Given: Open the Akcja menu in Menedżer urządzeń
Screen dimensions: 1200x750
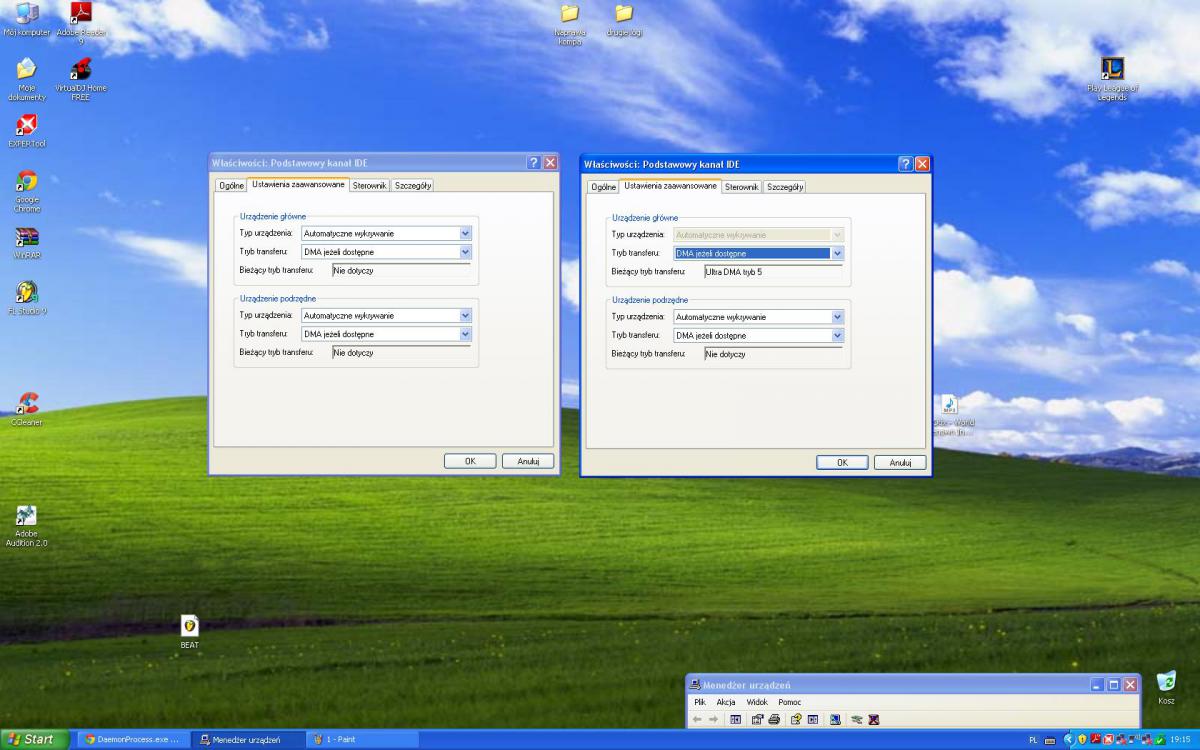Looking at the screenshot, I should click(726, 702).
